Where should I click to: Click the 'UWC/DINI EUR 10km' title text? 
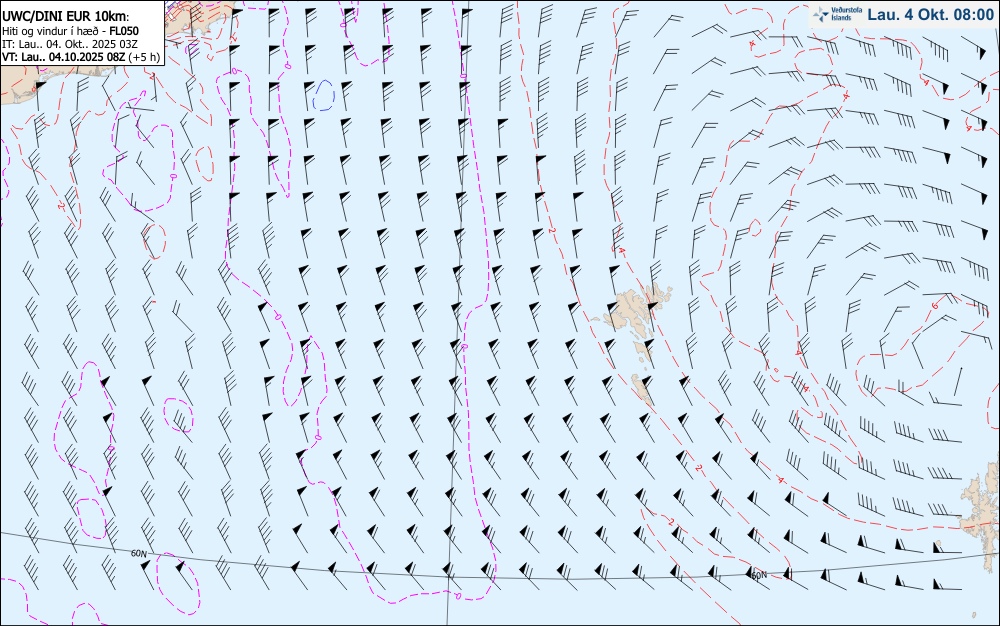click(x=66, y=17)
